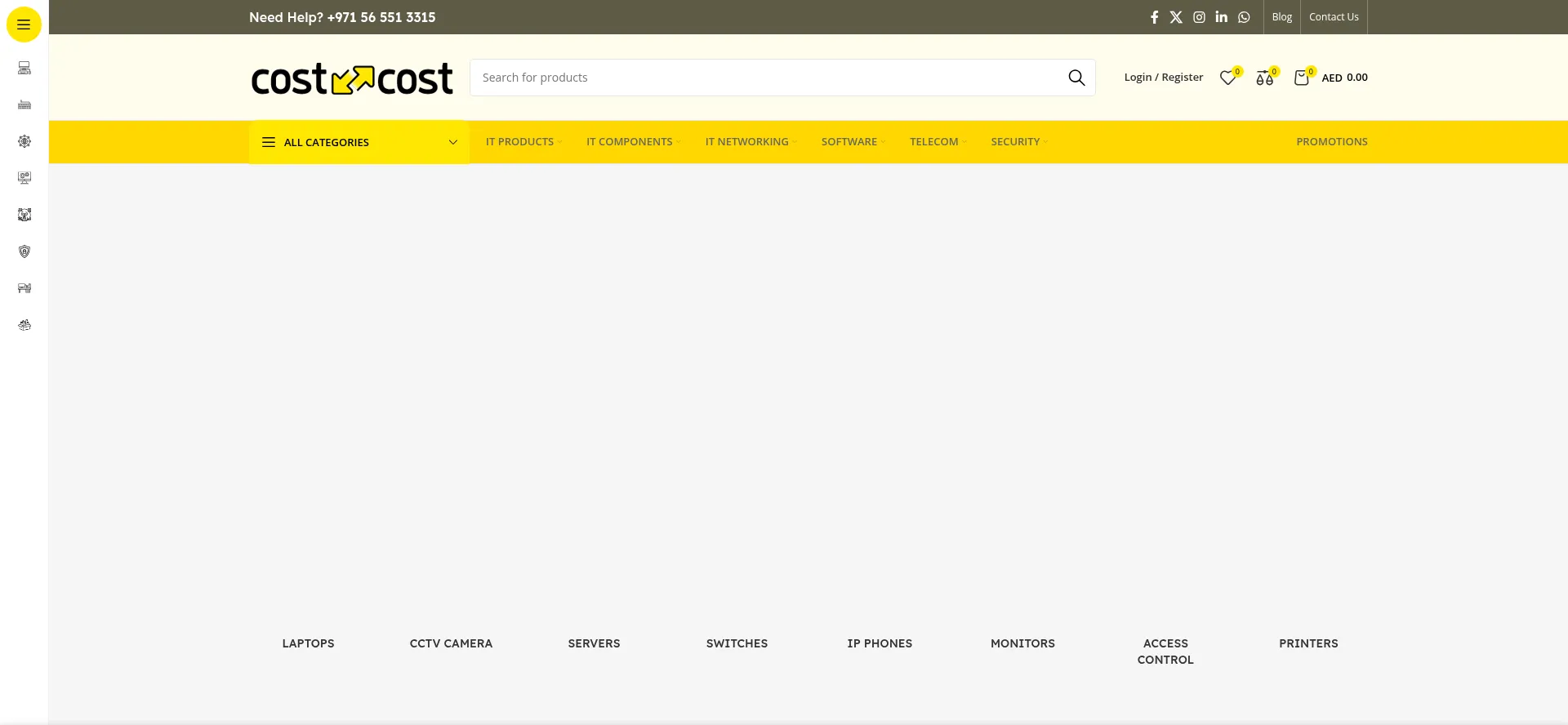This screenshot has width=1568, height=725.
Task: Open the compare products icon
Action: 1264,78
